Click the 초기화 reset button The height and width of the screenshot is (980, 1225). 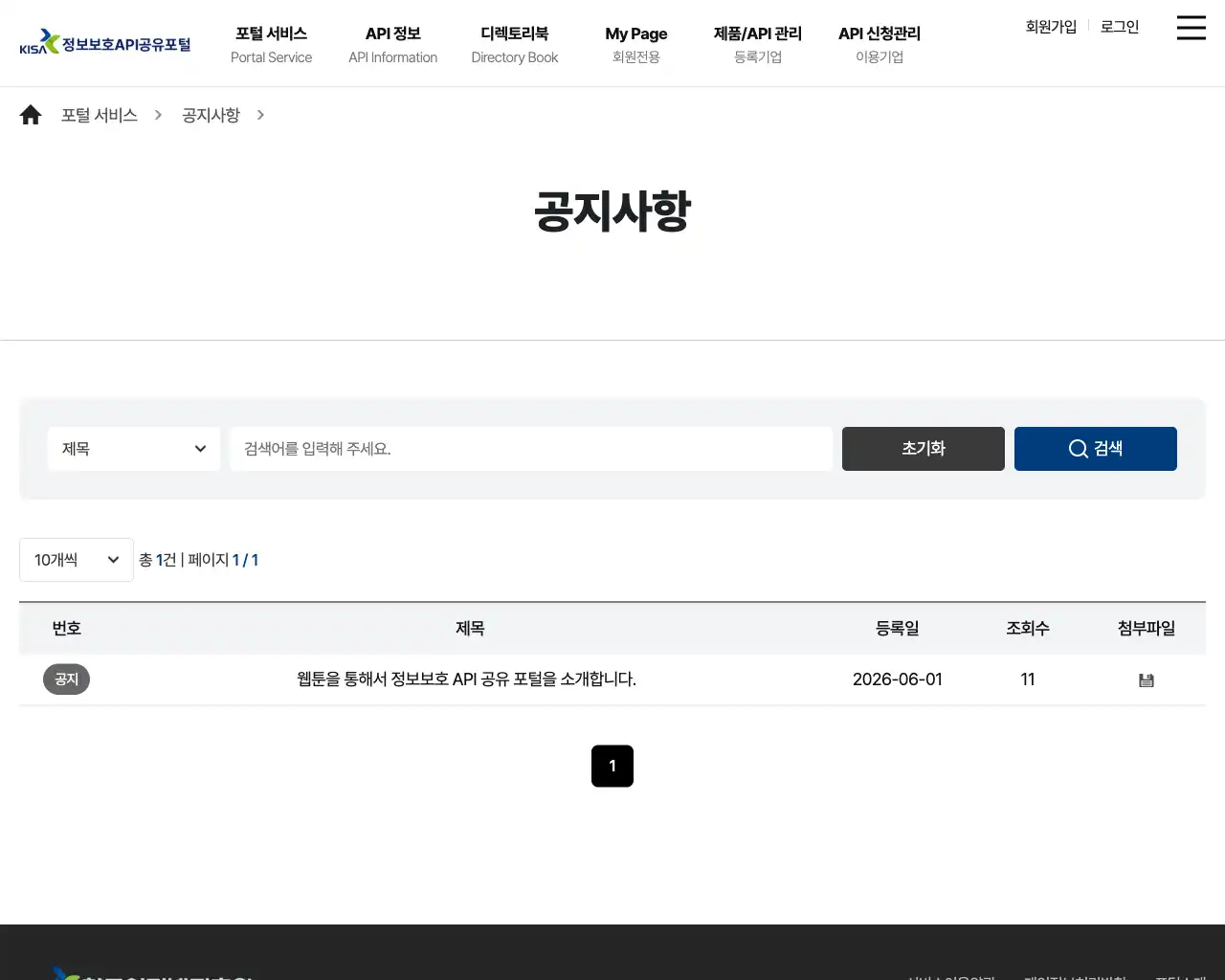[x=924, y=449]
